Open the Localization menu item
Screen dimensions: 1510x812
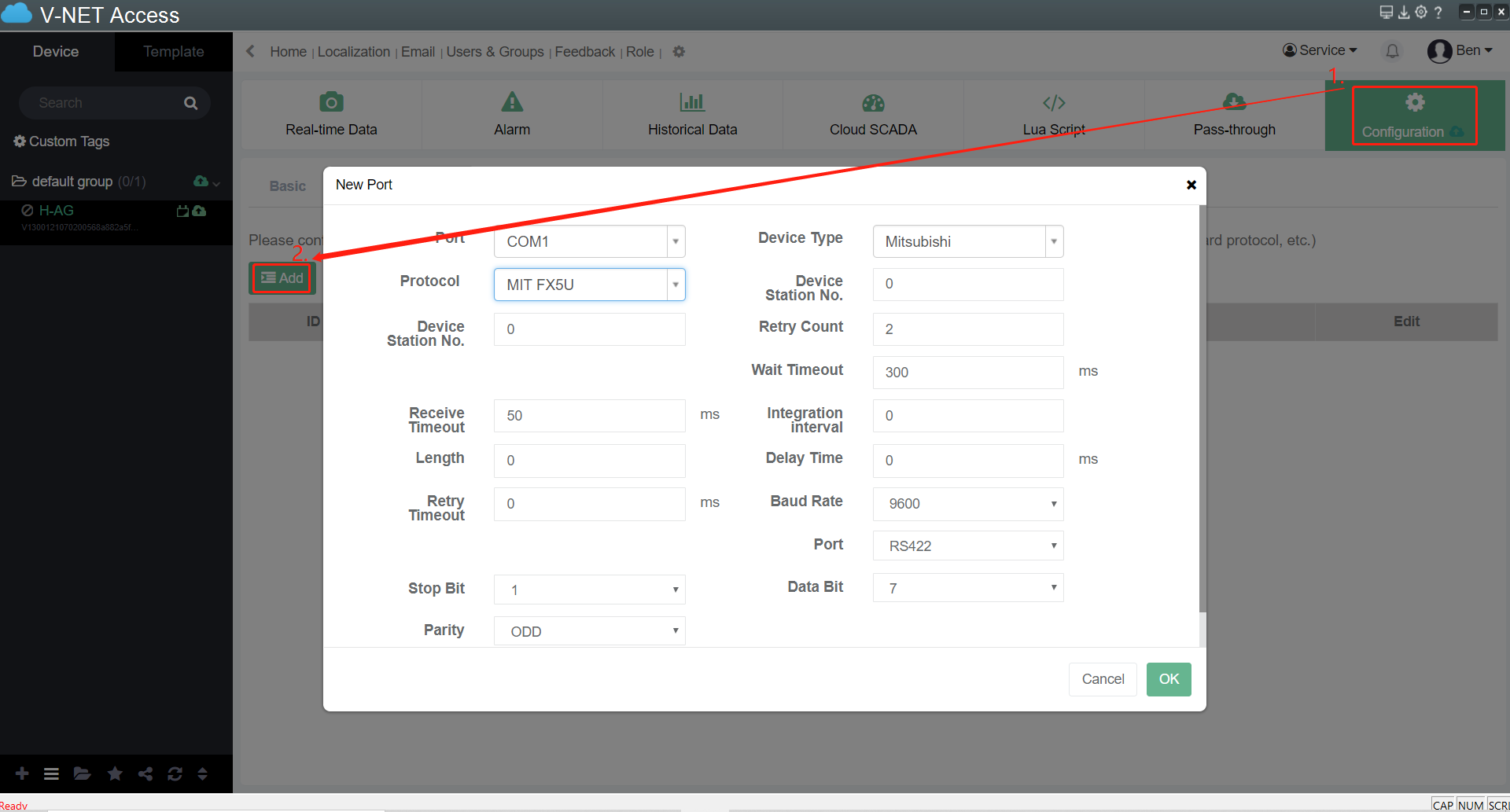coord(353,52)
